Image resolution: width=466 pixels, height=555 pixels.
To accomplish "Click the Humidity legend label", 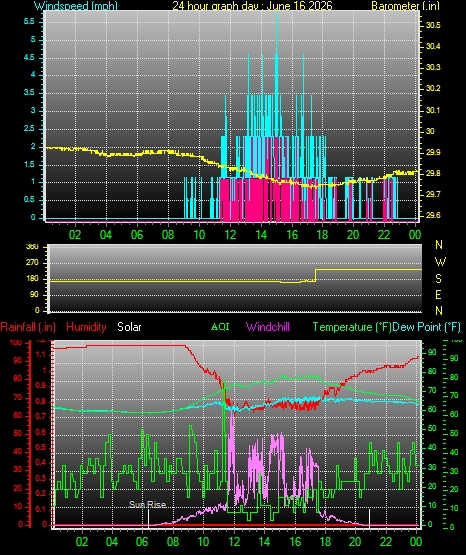I will [86, 327].
